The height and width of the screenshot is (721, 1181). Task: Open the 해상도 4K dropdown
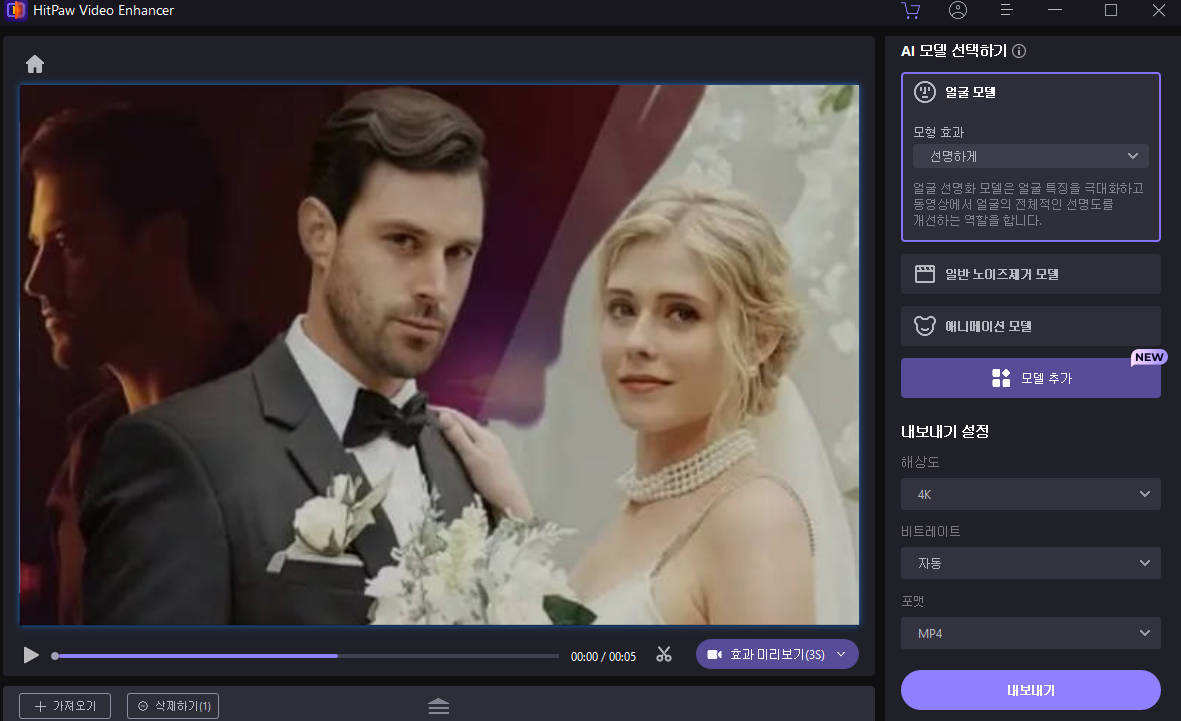point(1030,494)
